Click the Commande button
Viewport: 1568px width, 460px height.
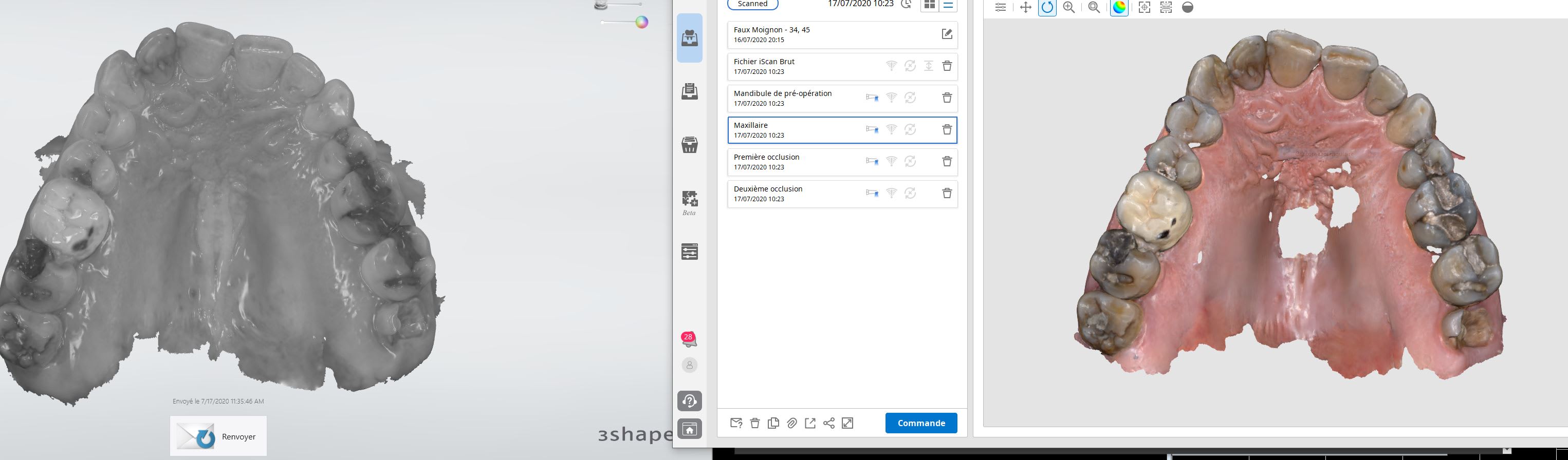pyautogui.click(x=920, y=423)
